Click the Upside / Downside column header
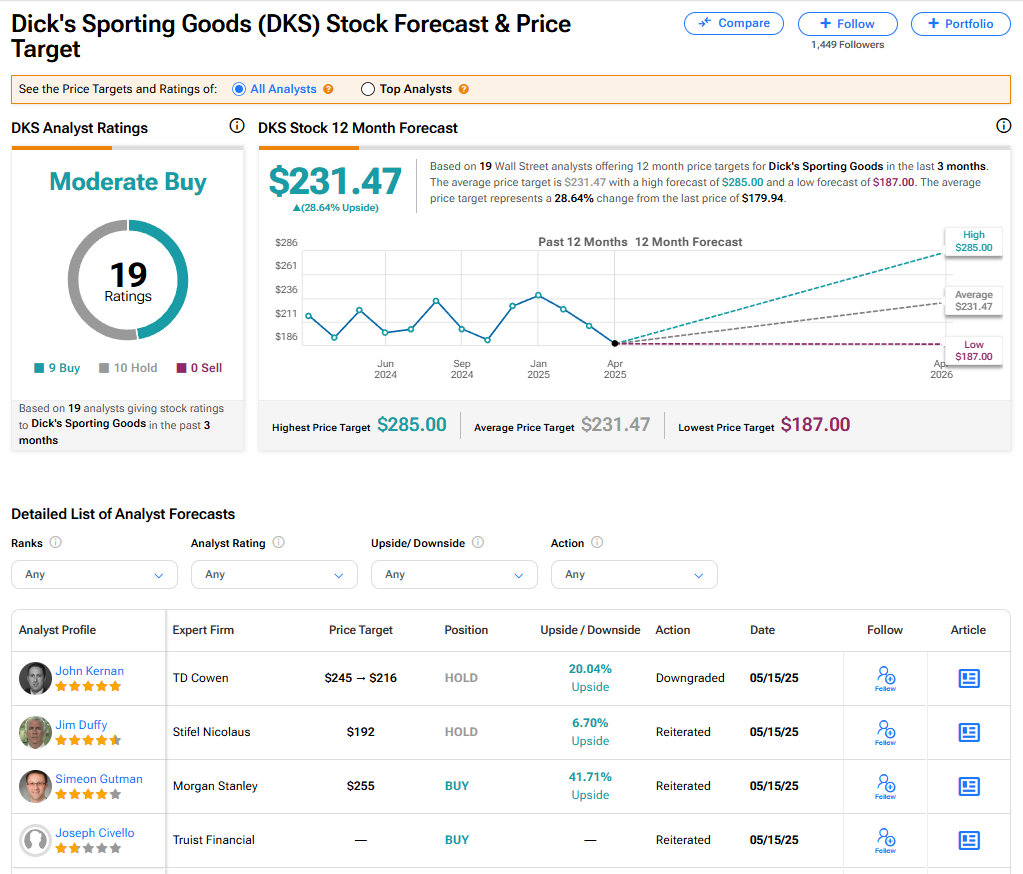The height and width of the screenshot is (874, 1023). (x=590, y=630)
